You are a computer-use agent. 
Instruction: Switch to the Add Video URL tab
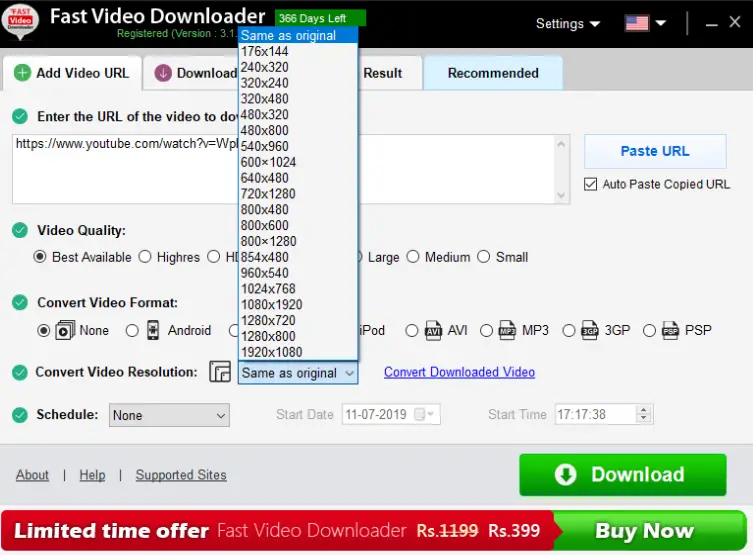click(x=72, y=73)
